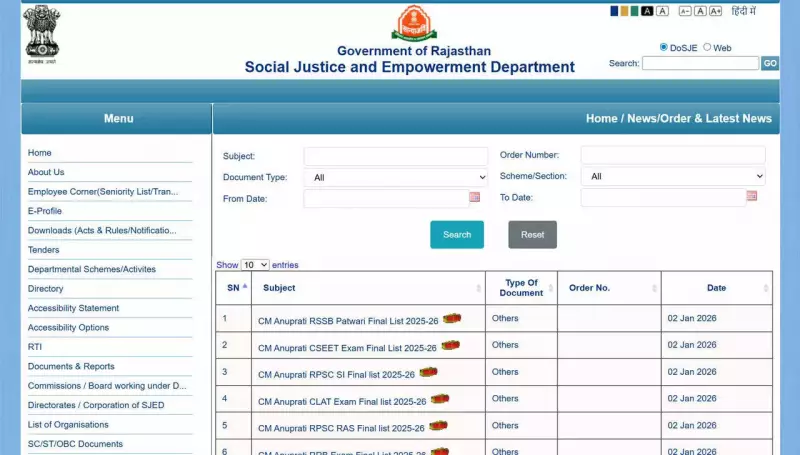Image resolution: width=800 pixels, height=455 pixels.
Task: Click the new badge beside CLAT Exam
Action: tap(440, 399)
